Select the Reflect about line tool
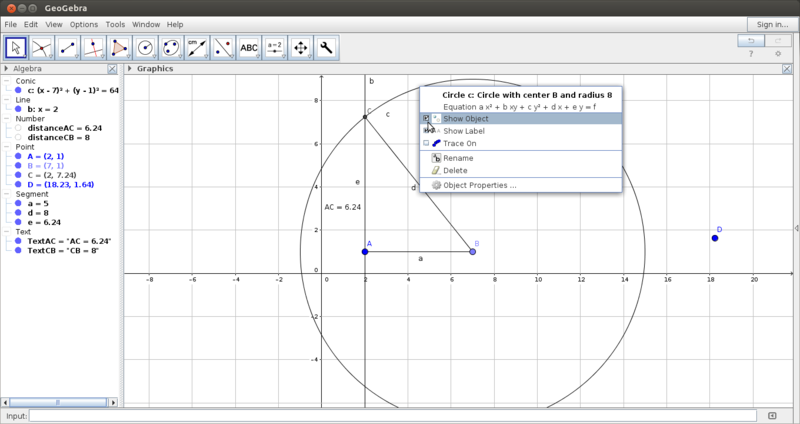The height and width of the screenshot is (424, 800). point(223,48)
